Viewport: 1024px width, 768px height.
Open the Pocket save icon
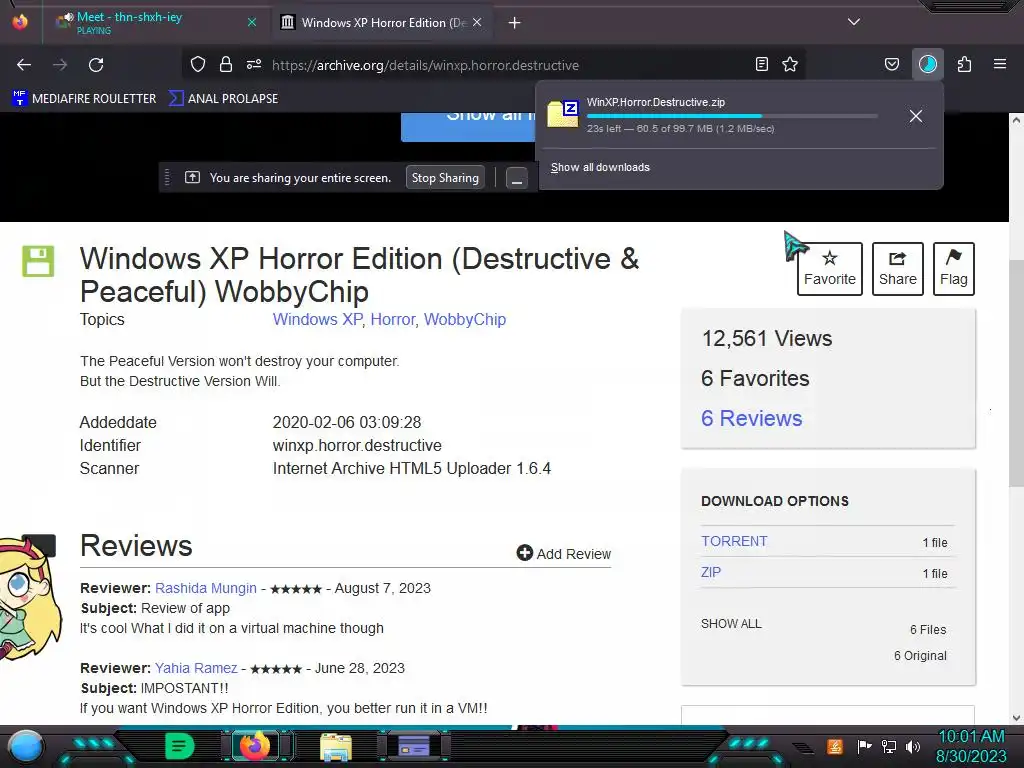tap(891, 64)
